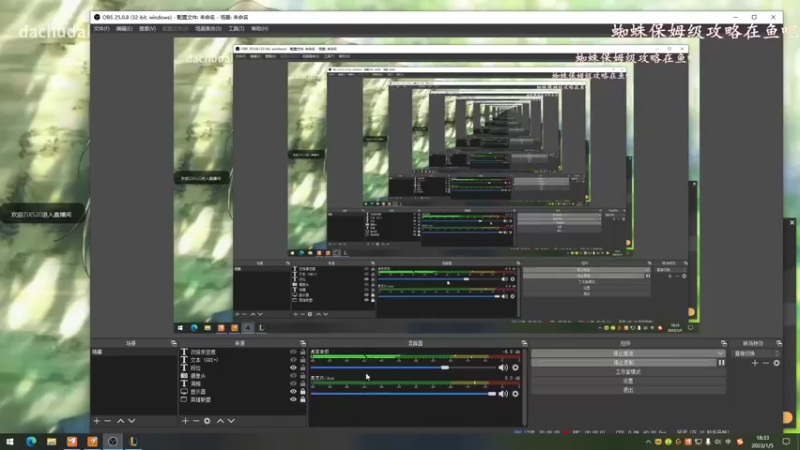Viewport: 800px width, 450px height.
Task: Click the 停止推流 button
Action: 623,353
